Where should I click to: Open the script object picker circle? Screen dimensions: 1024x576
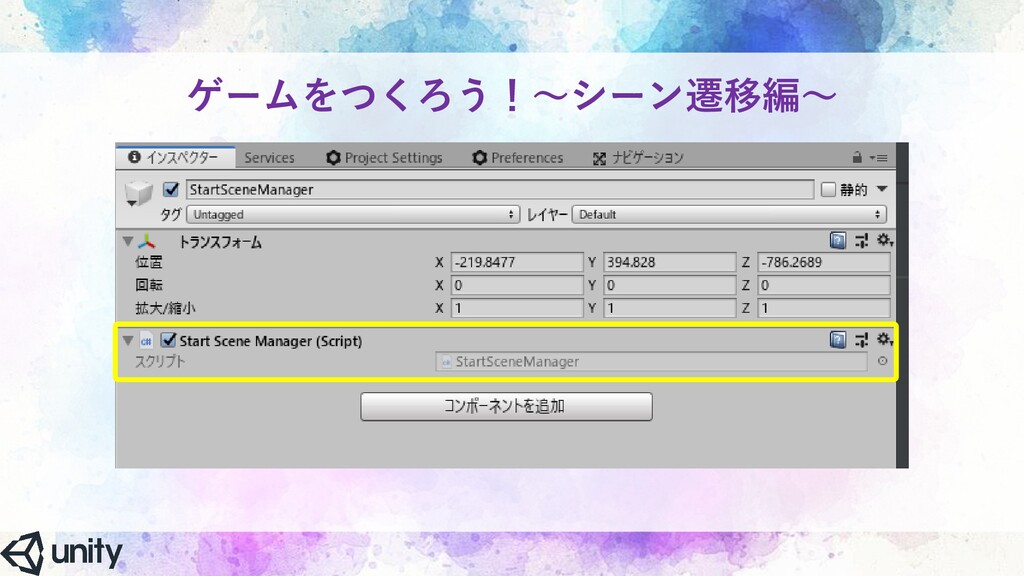click(882, 361)
